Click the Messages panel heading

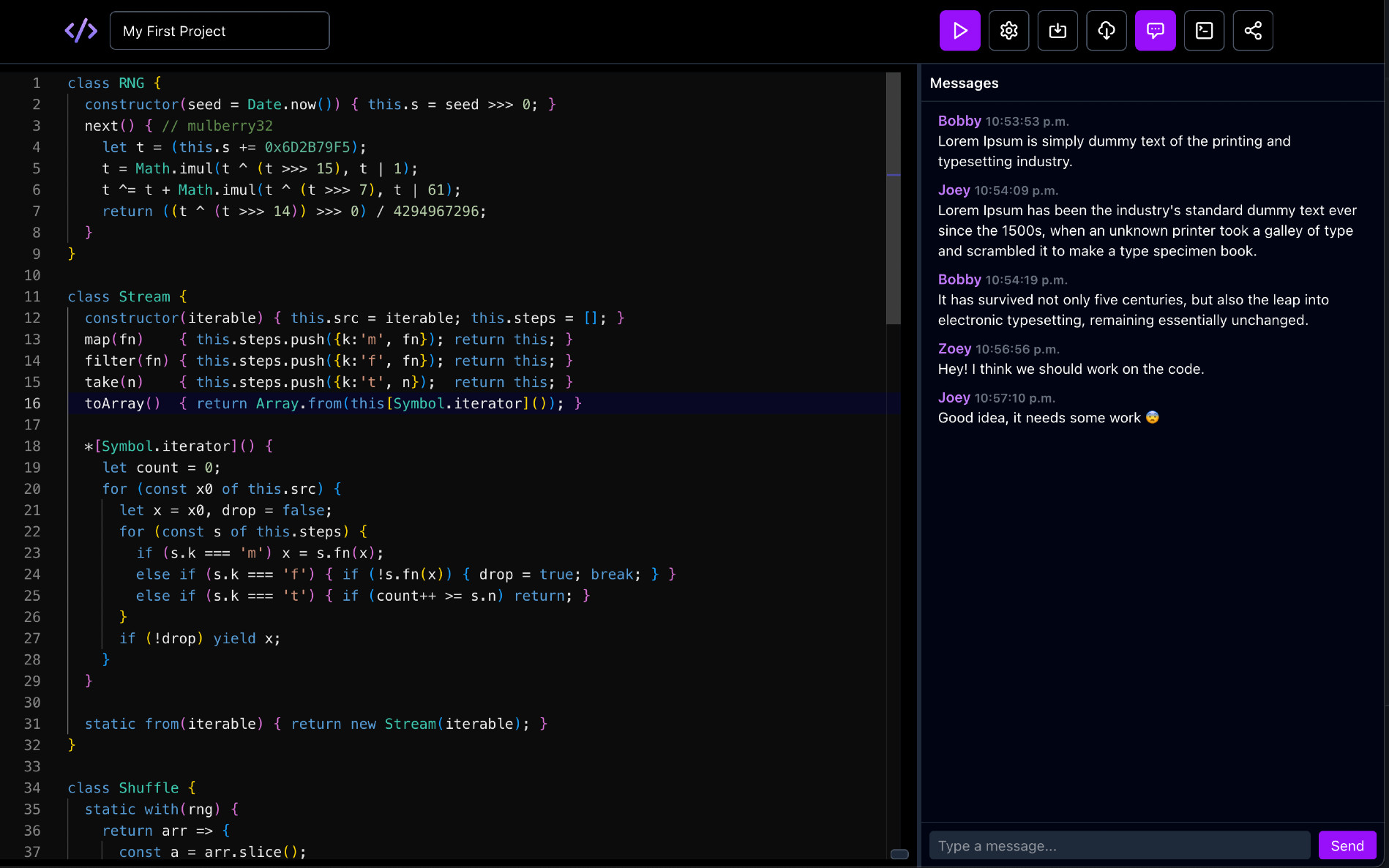click(964, 83)
